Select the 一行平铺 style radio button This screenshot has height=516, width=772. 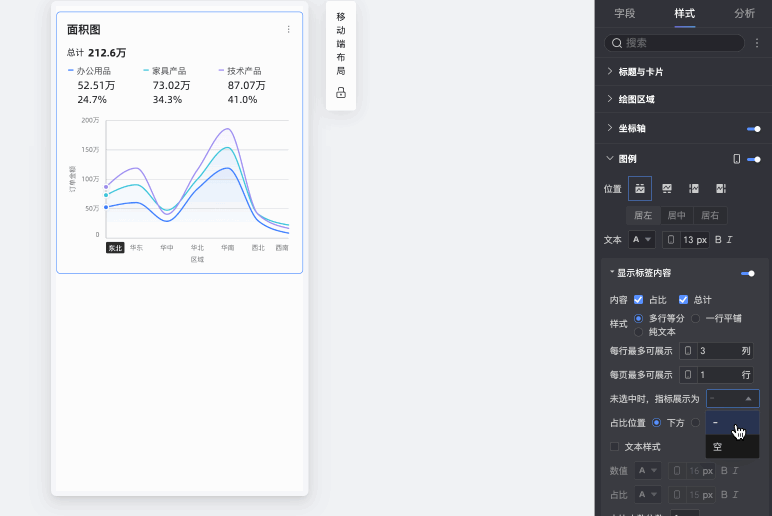[695, 319]
